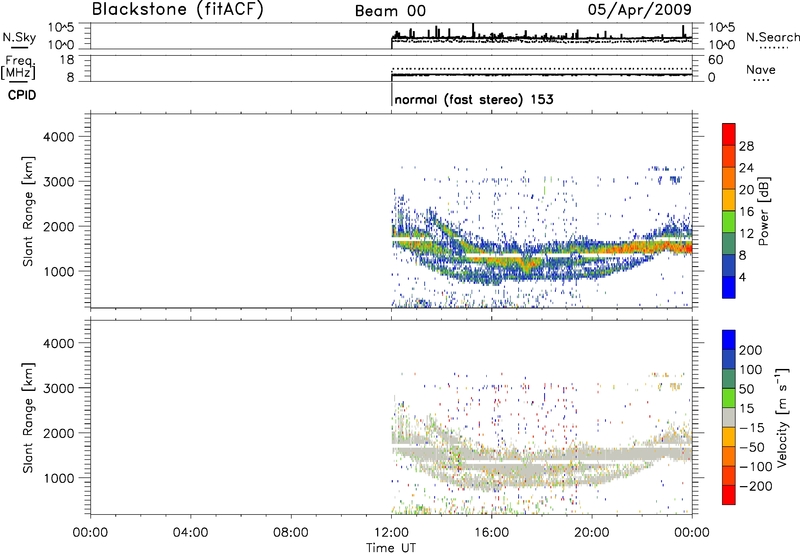Screen dimensions: 800x554
Task: Click the 'N.Sky' legend label
Action: pos(19,37)
